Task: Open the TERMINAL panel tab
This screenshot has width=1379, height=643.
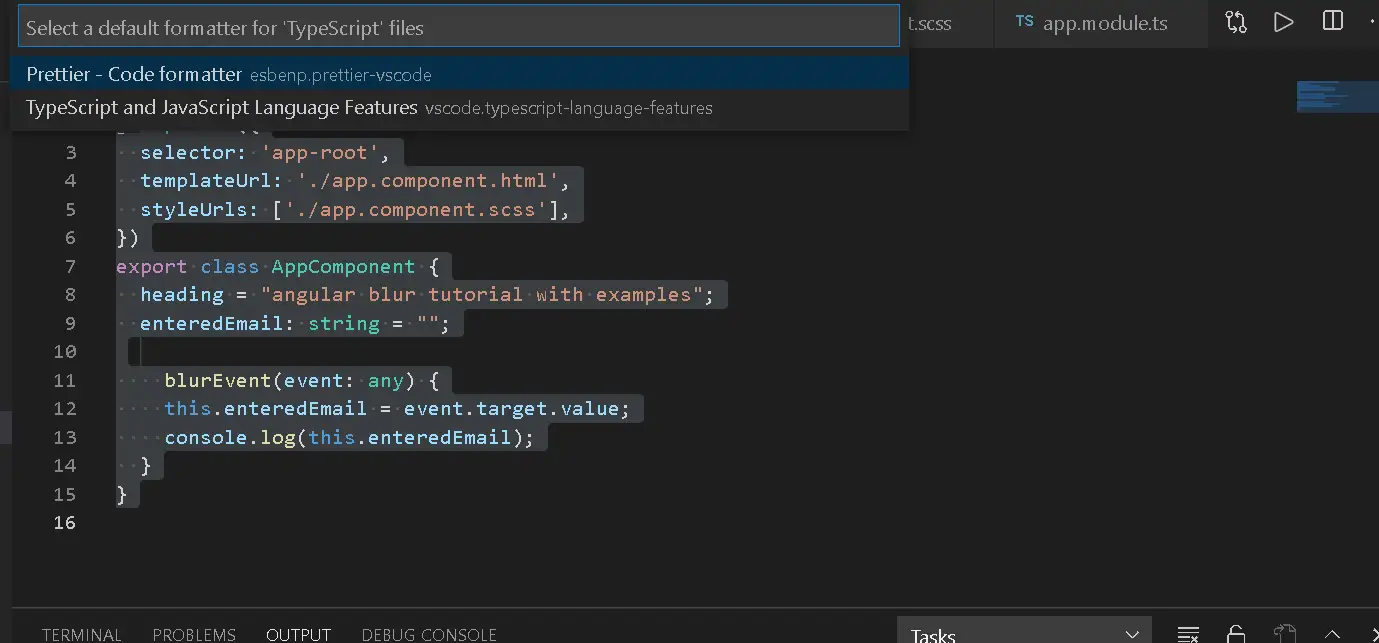Action: click(x=82, y=635)
